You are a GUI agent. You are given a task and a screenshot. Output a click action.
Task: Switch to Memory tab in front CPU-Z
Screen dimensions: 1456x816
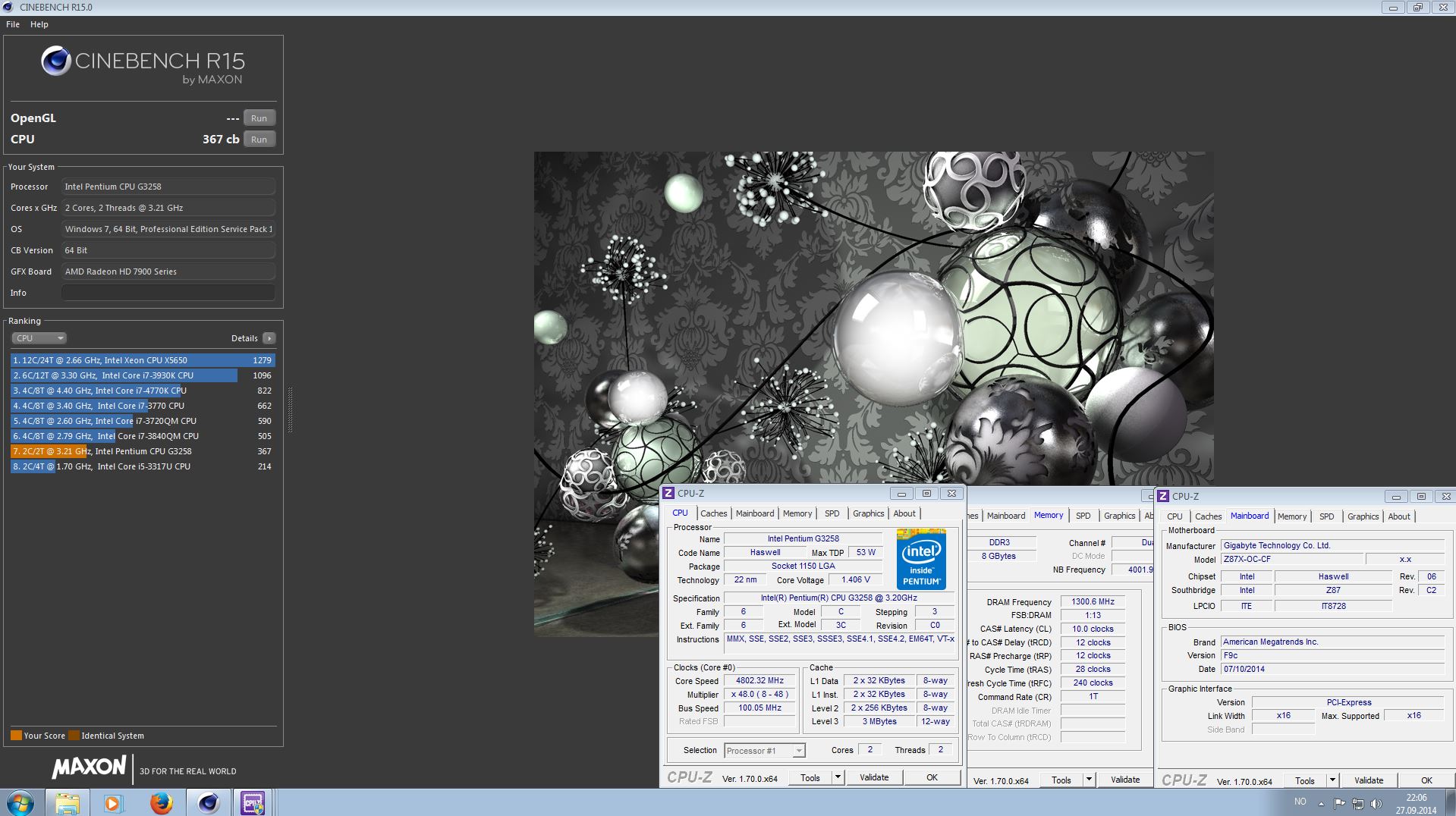pos(797,513)
